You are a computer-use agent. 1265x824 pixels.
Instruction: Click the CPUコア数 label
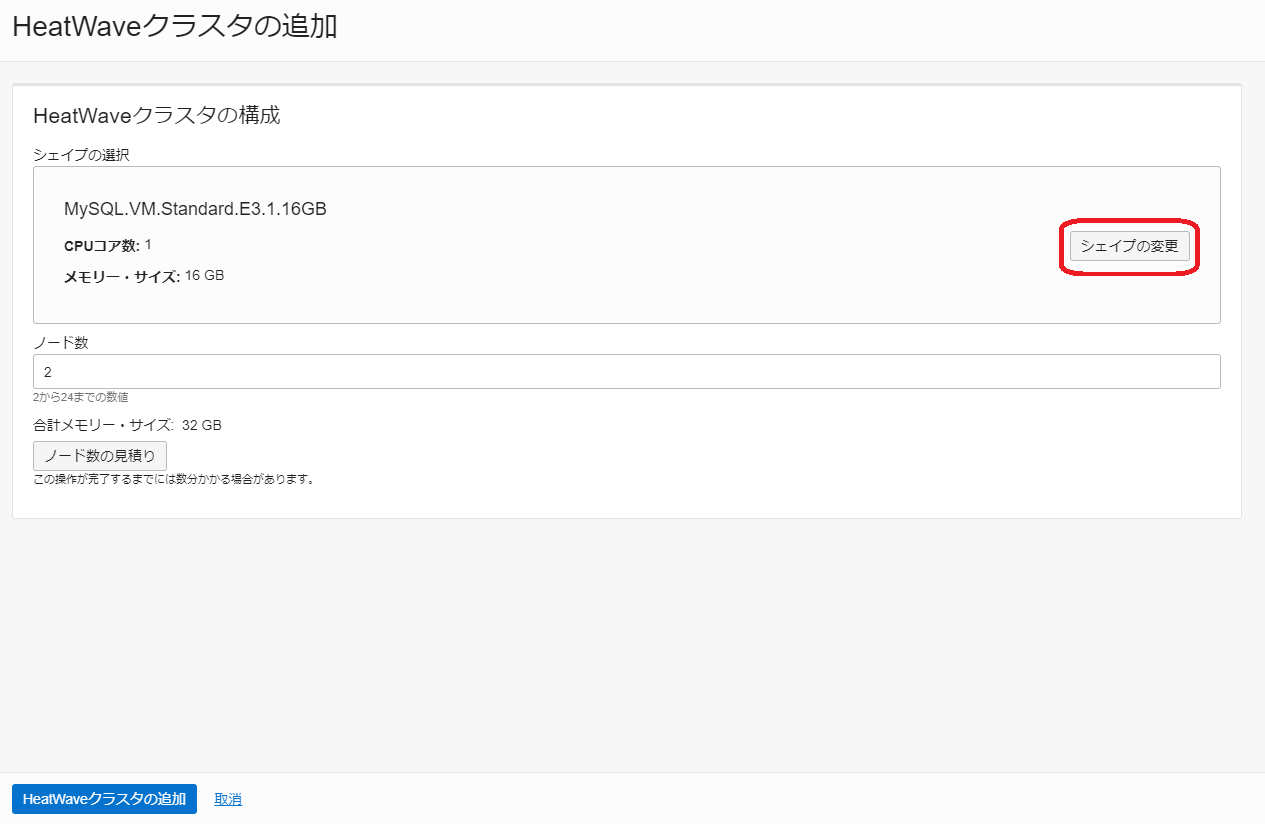point(101,246)
